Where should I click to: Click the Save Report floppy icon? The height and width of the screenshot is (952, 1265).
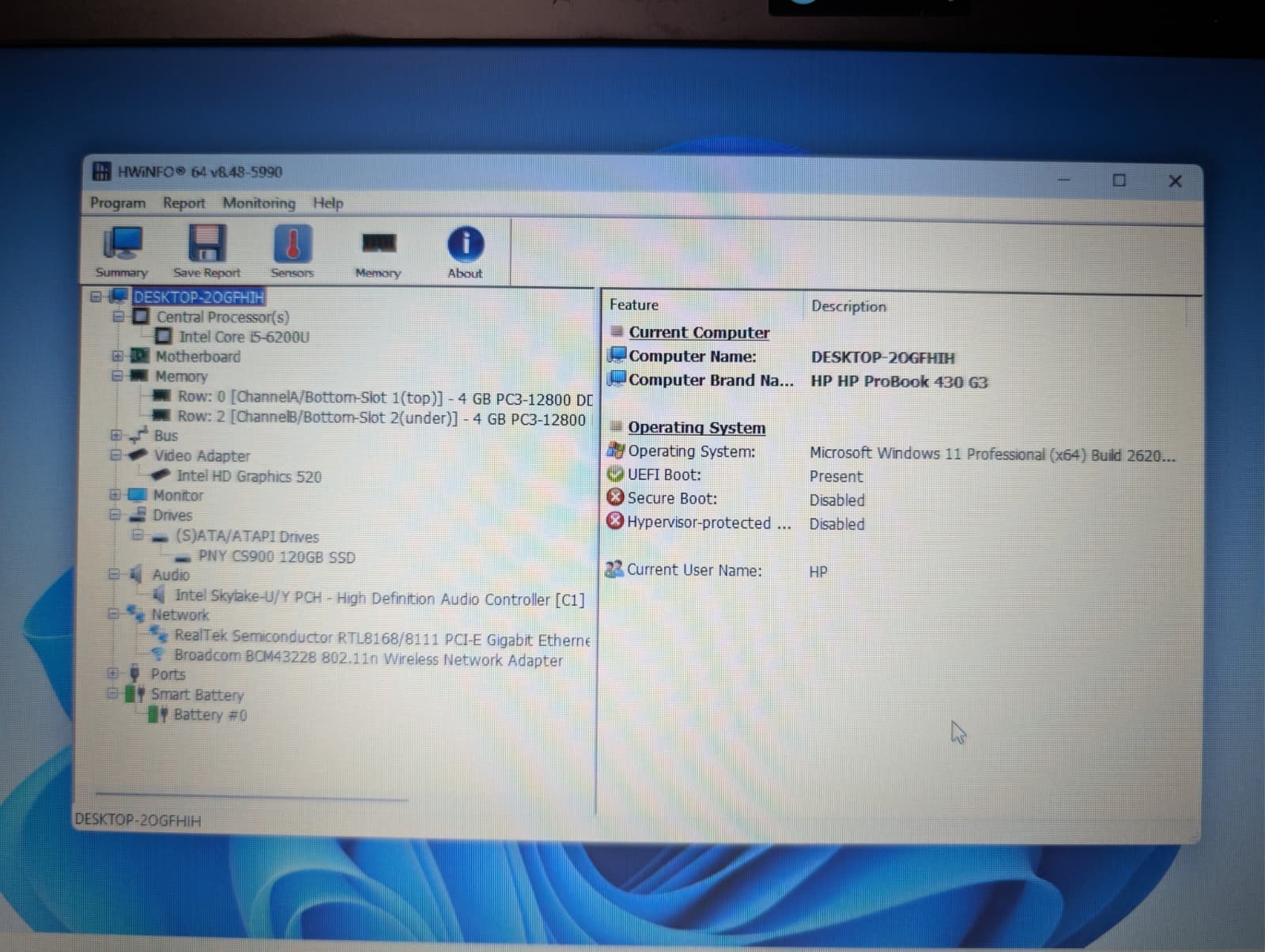(206, 243)
